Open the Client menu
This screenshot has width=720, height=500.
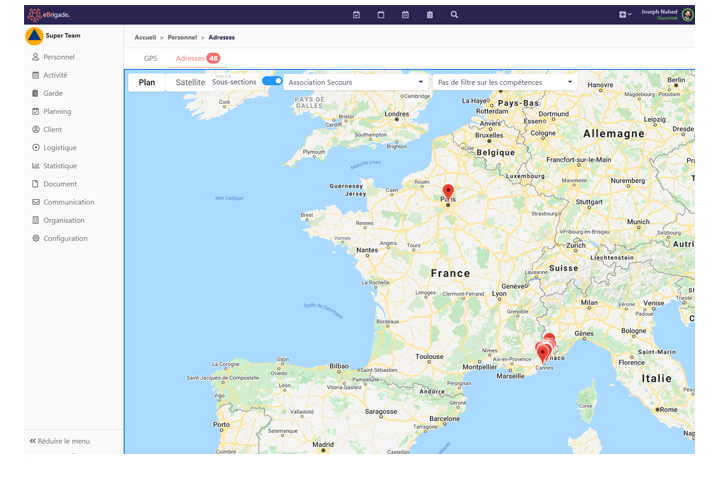tap(52, 129)
